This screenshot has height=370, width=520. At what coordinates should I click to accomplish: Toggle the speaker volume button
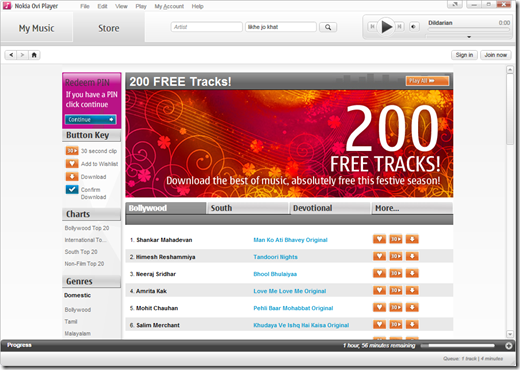(x=414, y=27)
